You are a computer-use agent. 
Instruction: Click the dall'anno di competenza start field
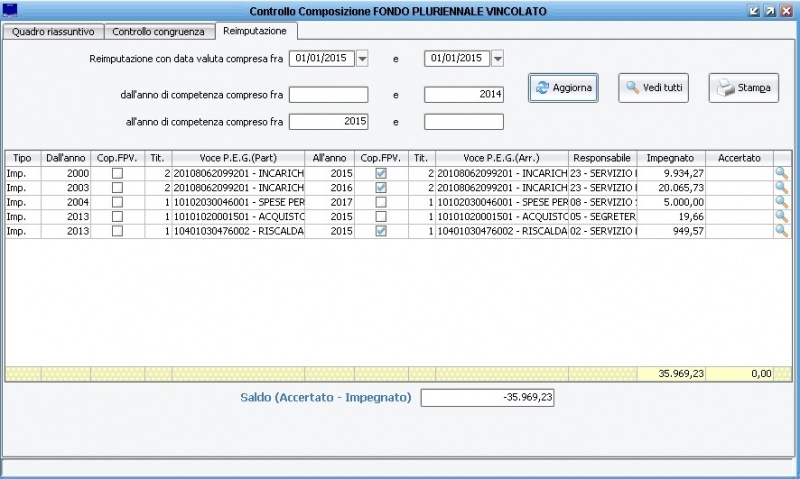click(x=329, y=95)
